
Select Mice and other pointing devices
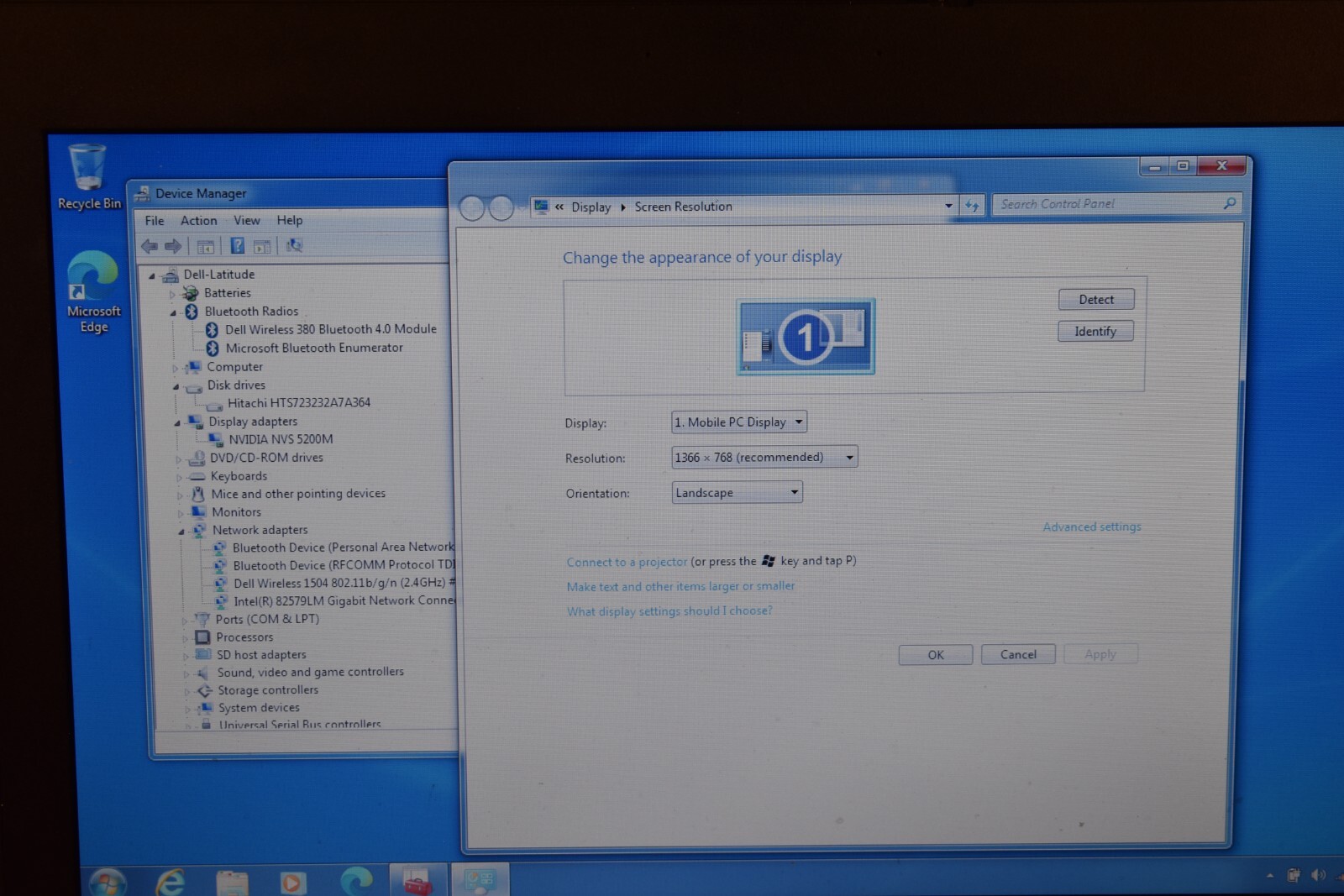[298, 494]
